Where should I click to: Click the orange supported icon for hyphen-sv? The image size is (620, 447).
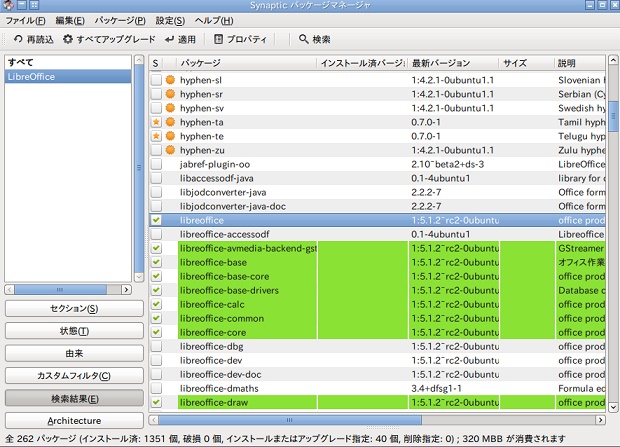pos(170,108)
